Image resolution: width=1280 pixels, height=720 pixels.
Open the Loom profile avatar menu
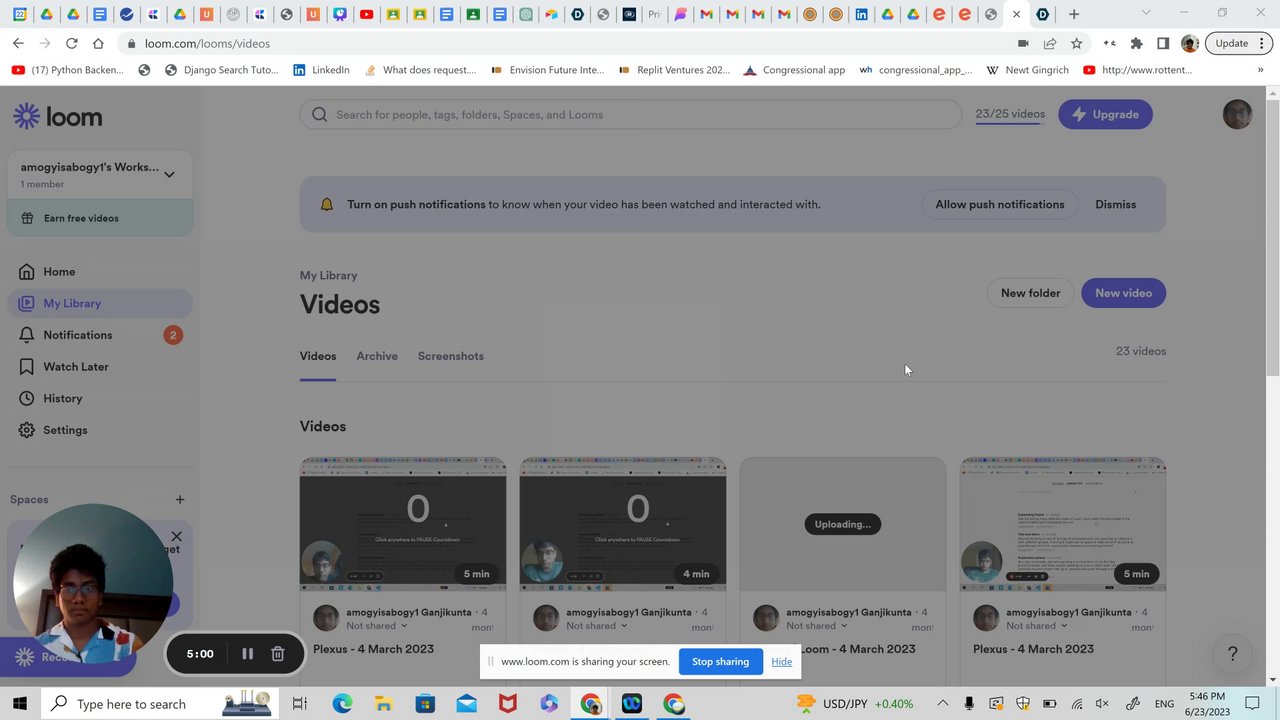[x=1237, y=114]
